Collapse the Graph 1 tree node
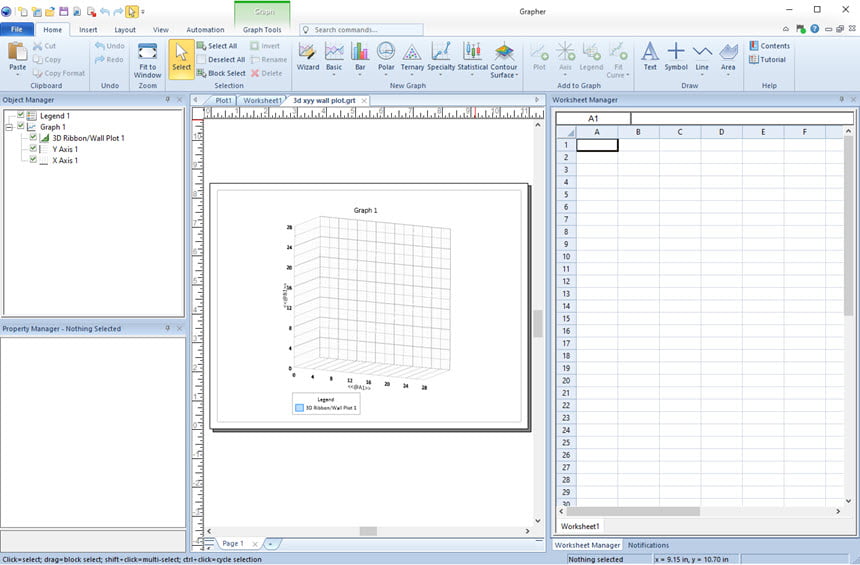This screenshot has width=860, height=565. pyautogui.click(x=9, y=127)
